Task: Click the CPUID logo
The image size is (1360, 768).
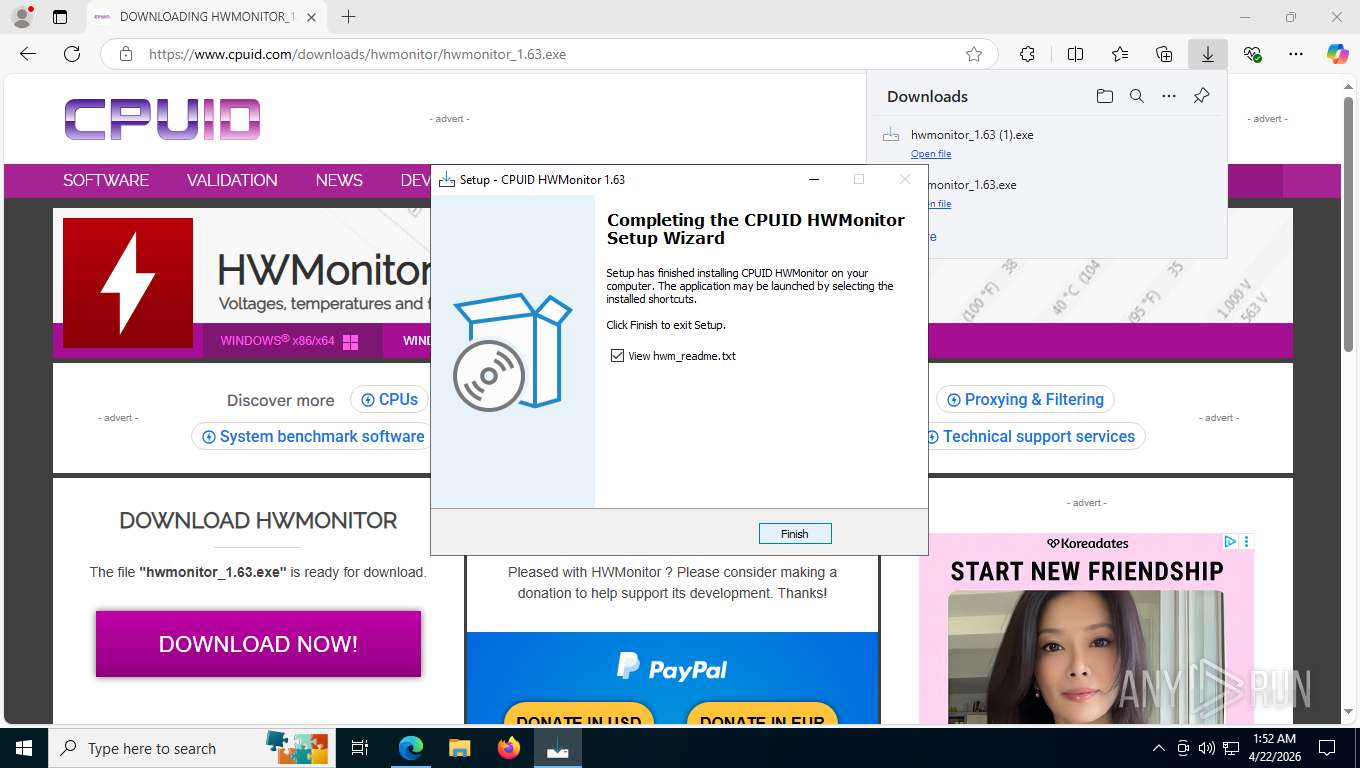Action: 163,119
